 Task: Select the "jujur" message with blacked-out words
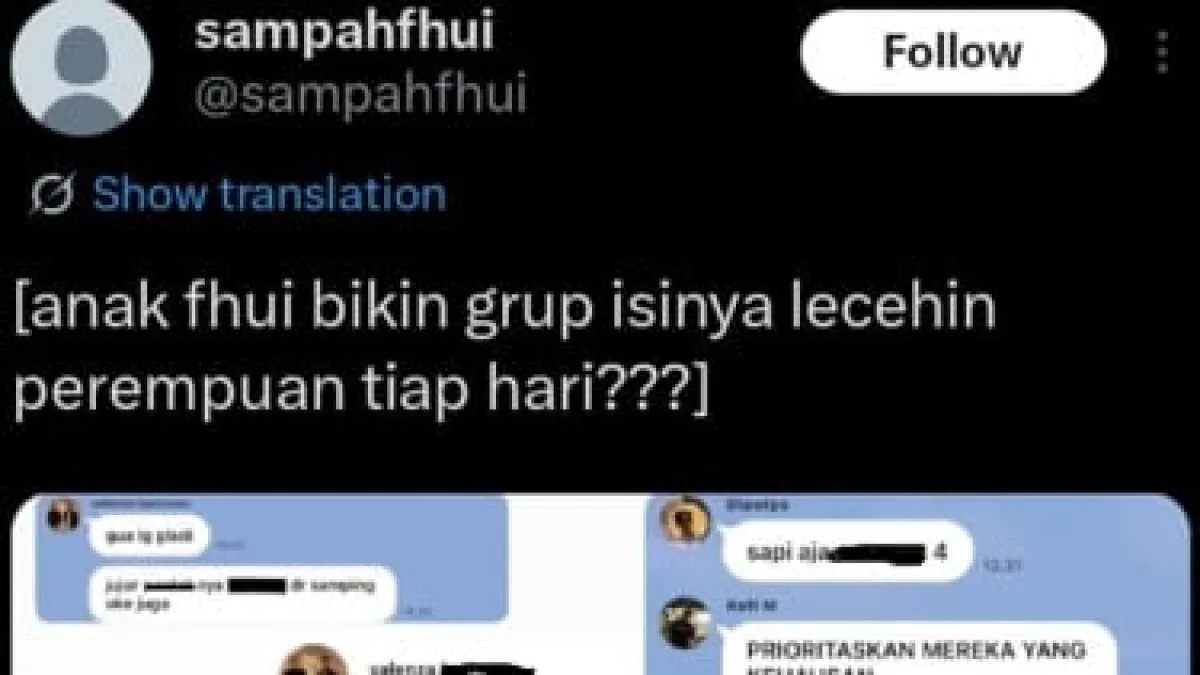[245, 593]
